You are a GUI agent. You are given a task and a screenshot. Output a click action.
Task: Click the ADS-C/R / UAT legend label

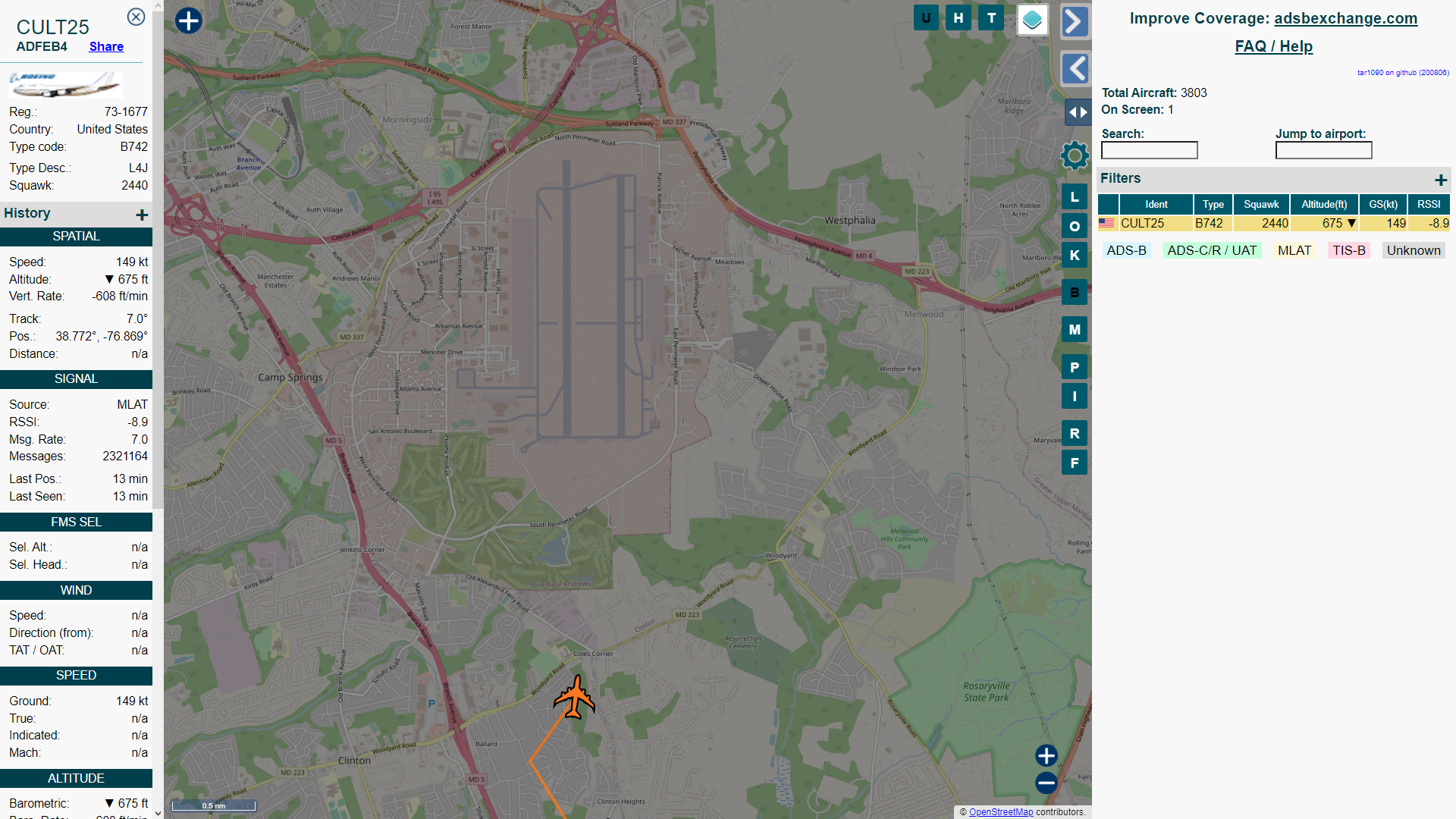tap(1212, 251)
